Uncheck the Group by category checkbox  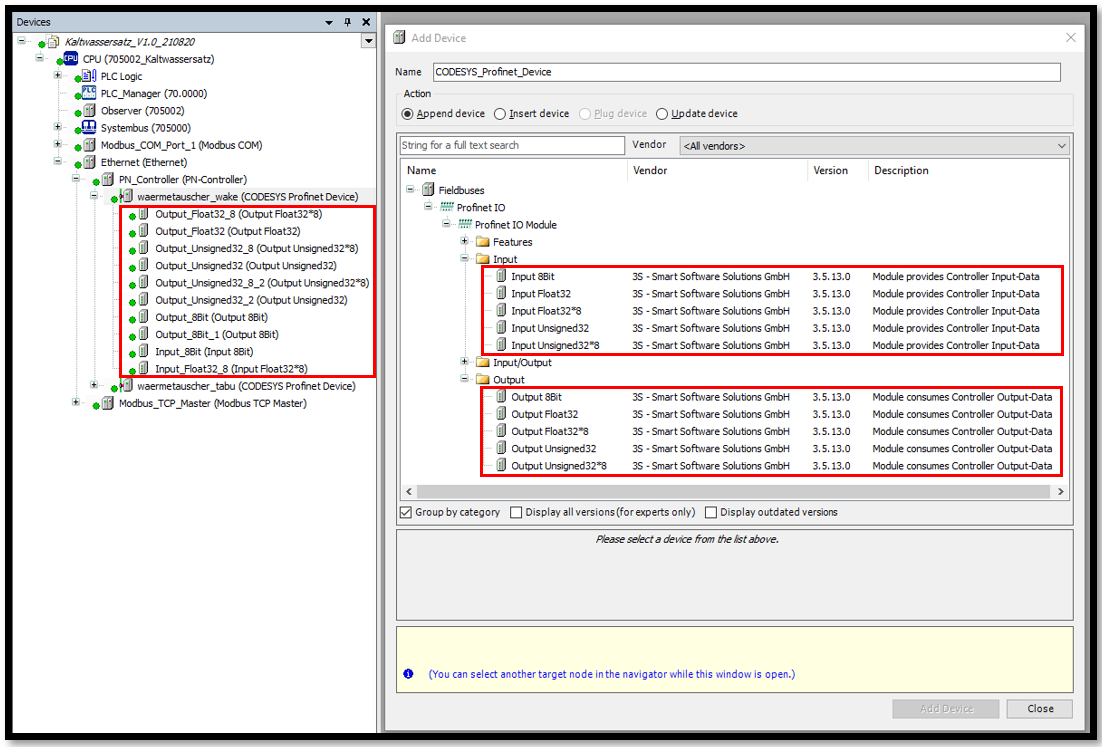[406, 512]
